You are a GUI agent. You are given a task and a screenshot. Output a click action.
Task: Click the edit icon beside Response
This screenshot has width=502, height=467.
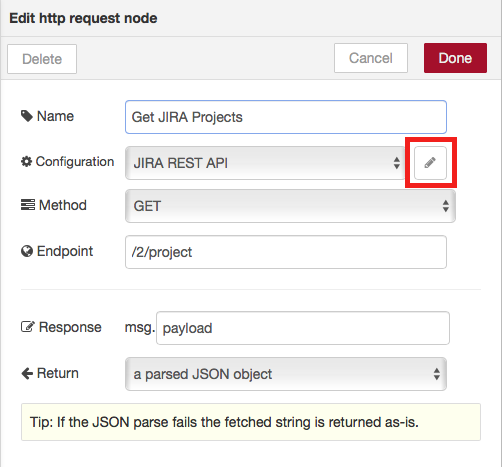click(28, 327)
